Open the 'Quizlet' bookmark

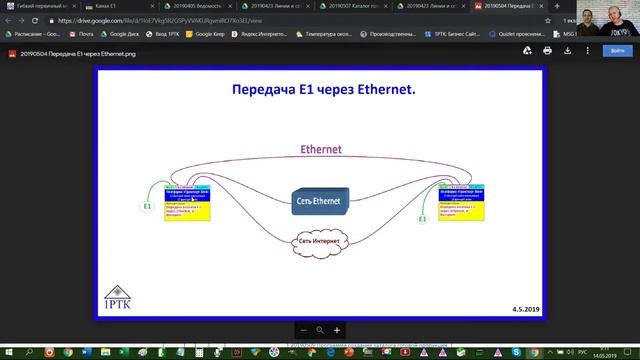pyautogui.click(x=517, y=34)
